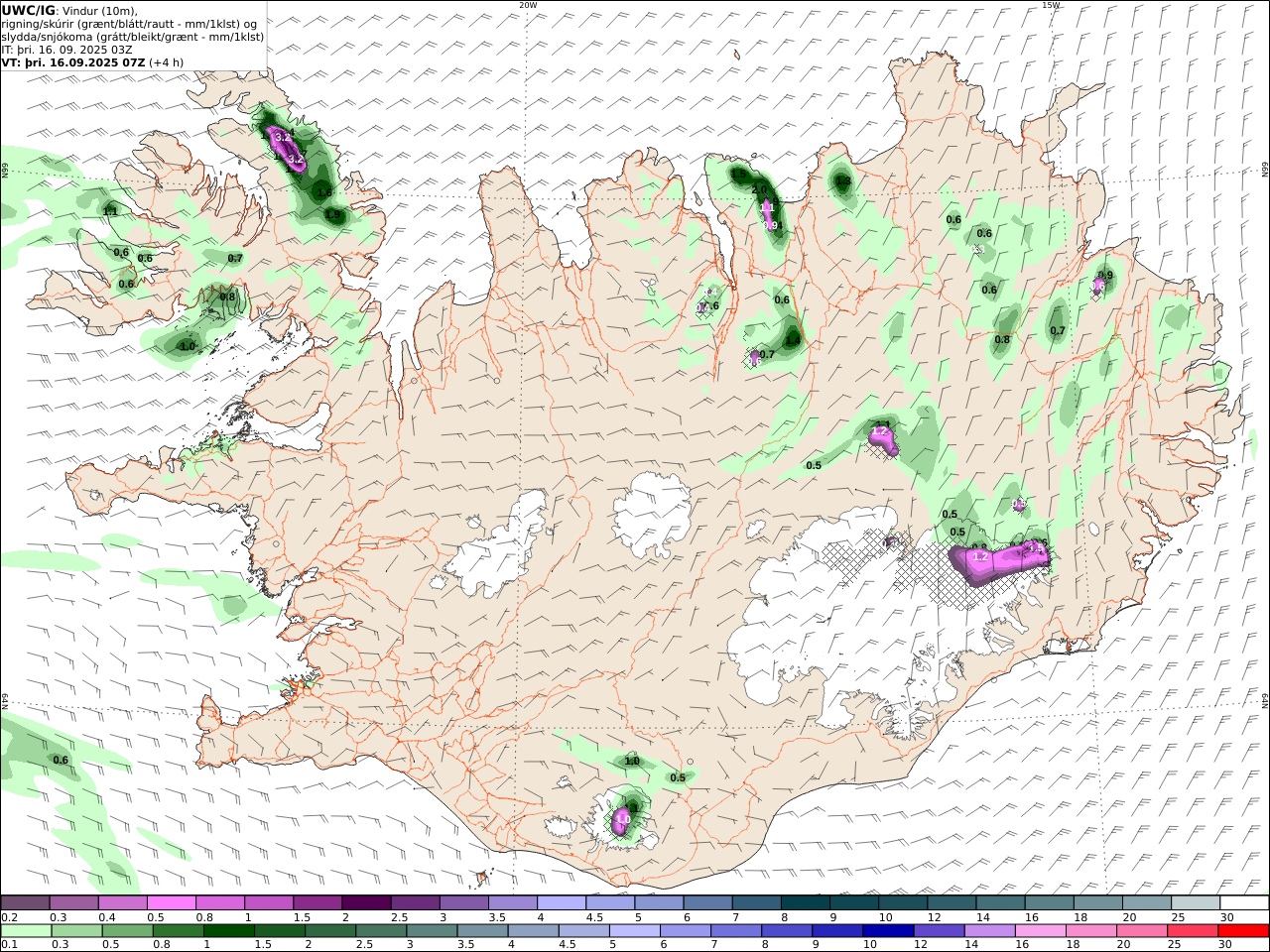Pick top-row white legend swatch labelled 30
Screen dimensions: 1270x952
coord(1244,902)
